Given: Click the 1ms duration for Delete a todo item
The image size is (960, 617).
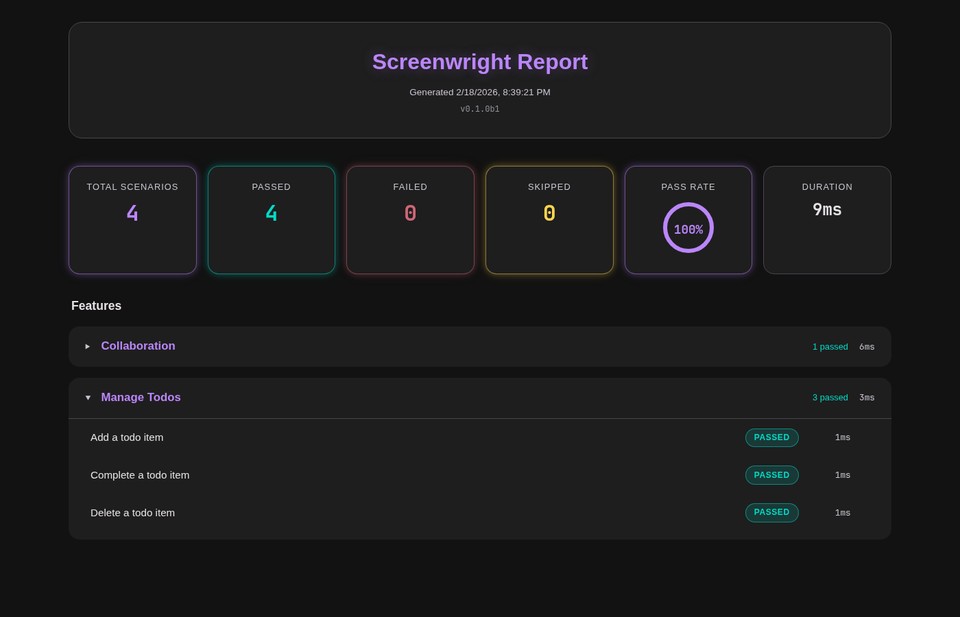Looking at the screenshot, I should pyautogui.click(x=842, y=513).
